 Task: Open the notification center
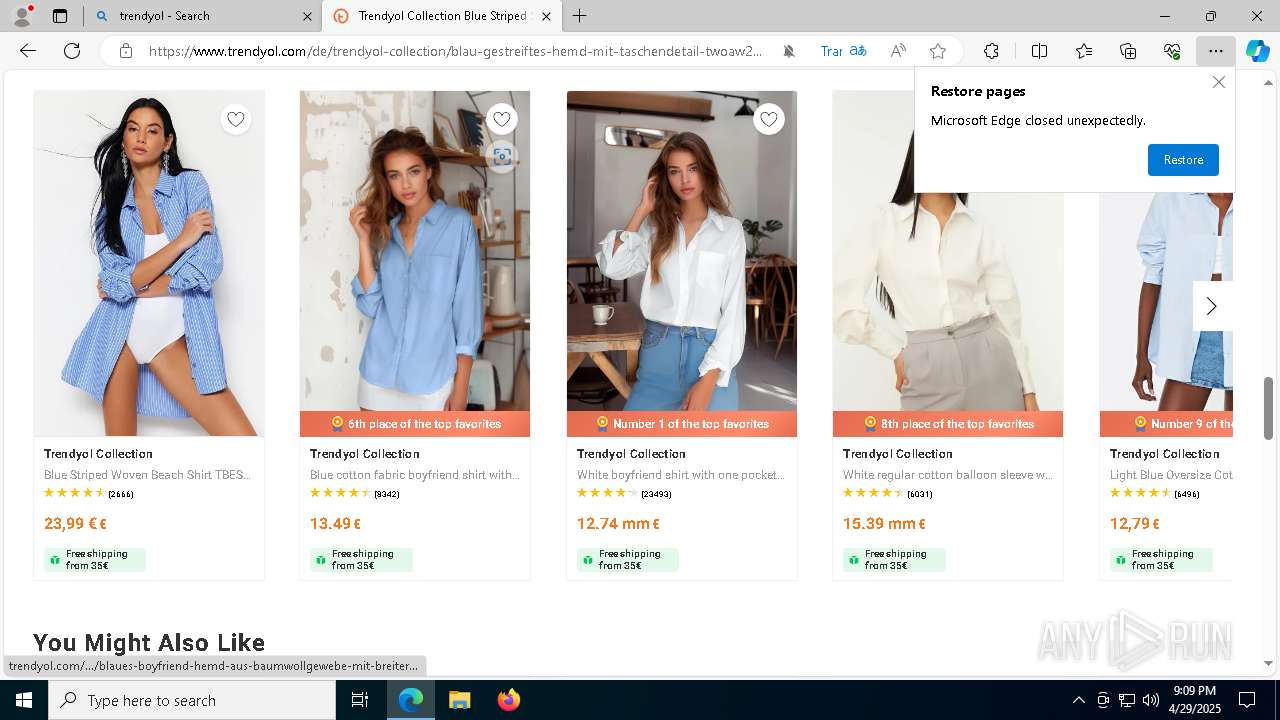(x=1247, y=700)
